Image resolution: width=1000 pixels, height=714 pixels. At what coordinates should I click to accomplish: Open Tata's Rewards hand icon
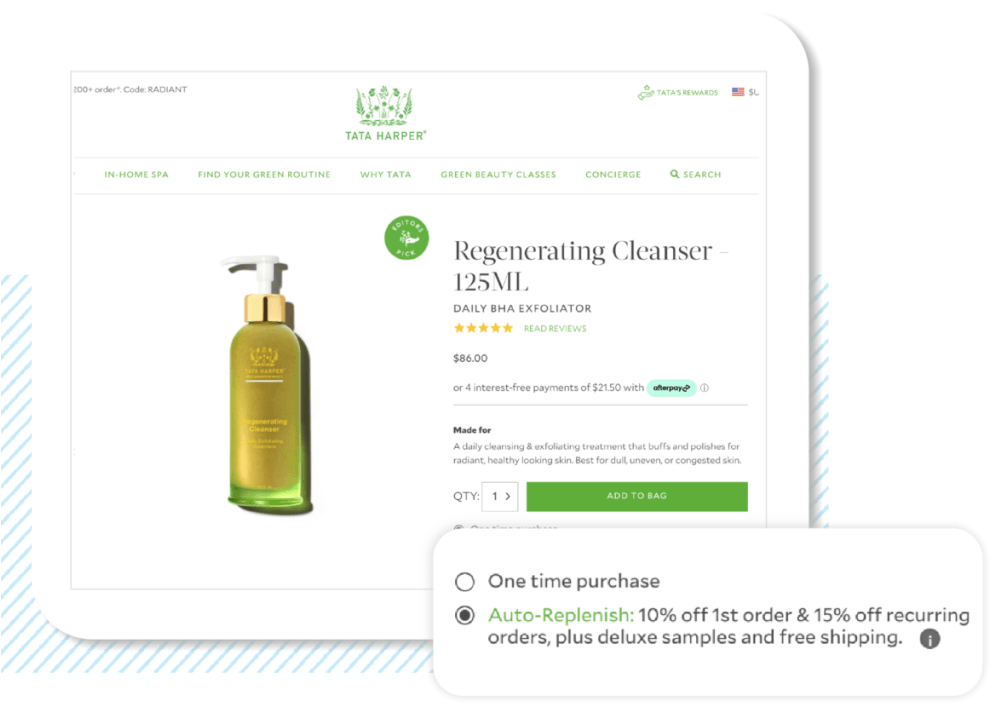pyautogui.click(x=645, y=92)
